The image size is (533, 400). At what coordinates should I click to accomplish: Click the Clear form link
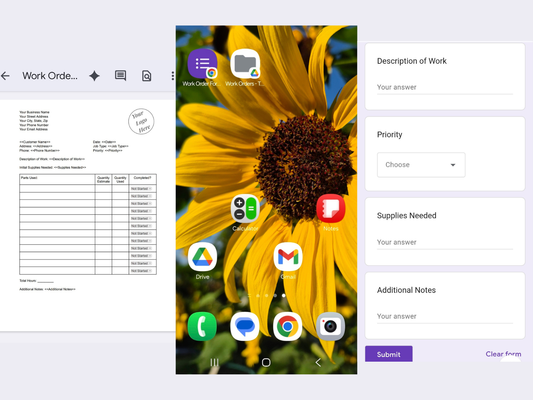[x=503, y=354]
